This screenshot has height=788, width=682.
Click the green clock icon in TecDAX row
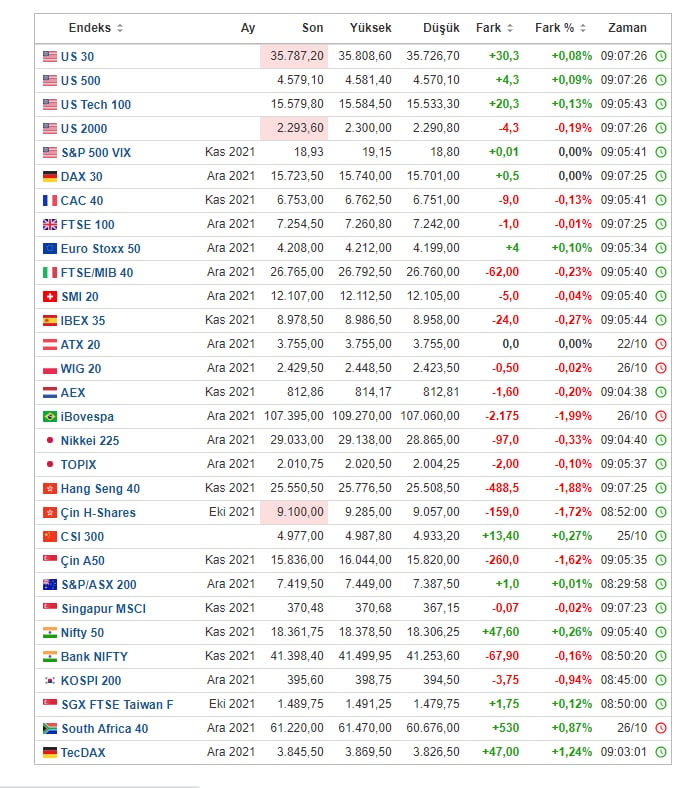click(661, 752)
